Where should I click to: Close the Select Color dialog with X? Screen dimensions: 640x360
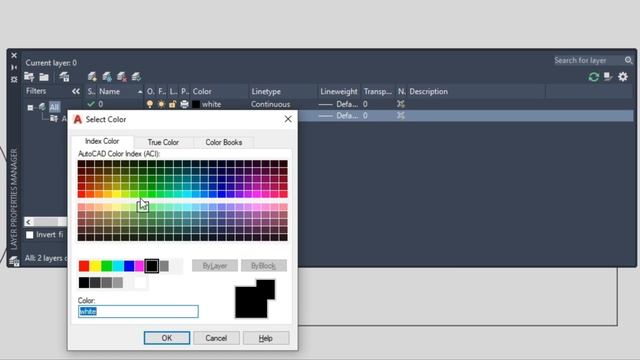click(288, 119)
